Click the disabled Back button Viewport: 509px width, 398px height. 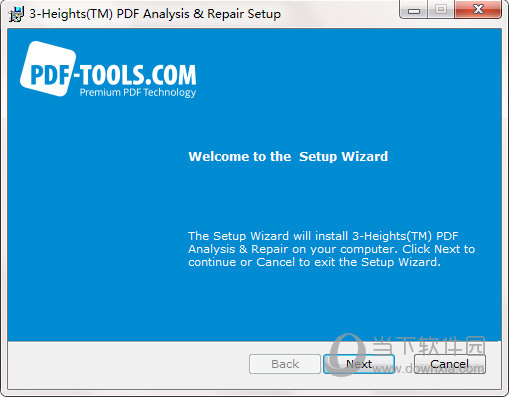[285, 364]
